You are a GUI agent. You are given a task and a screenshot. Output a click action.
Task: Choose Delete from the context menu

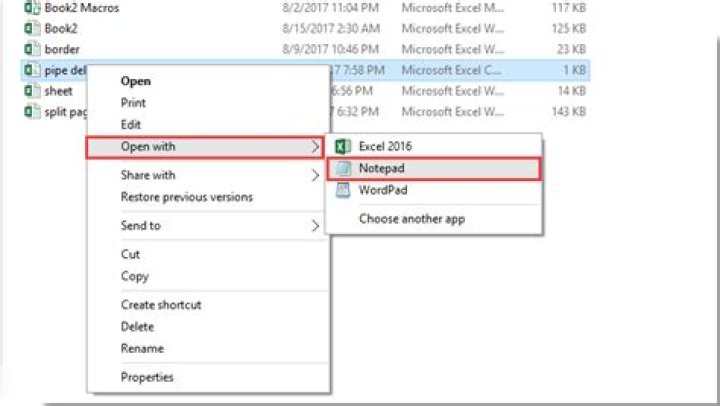pos(137,327)
